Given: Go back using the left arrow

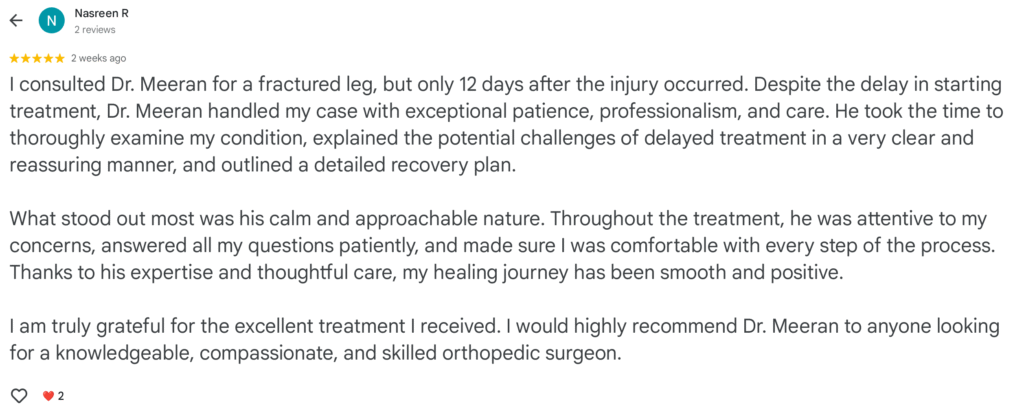Looking at the screenshot, I should [16, 20].
